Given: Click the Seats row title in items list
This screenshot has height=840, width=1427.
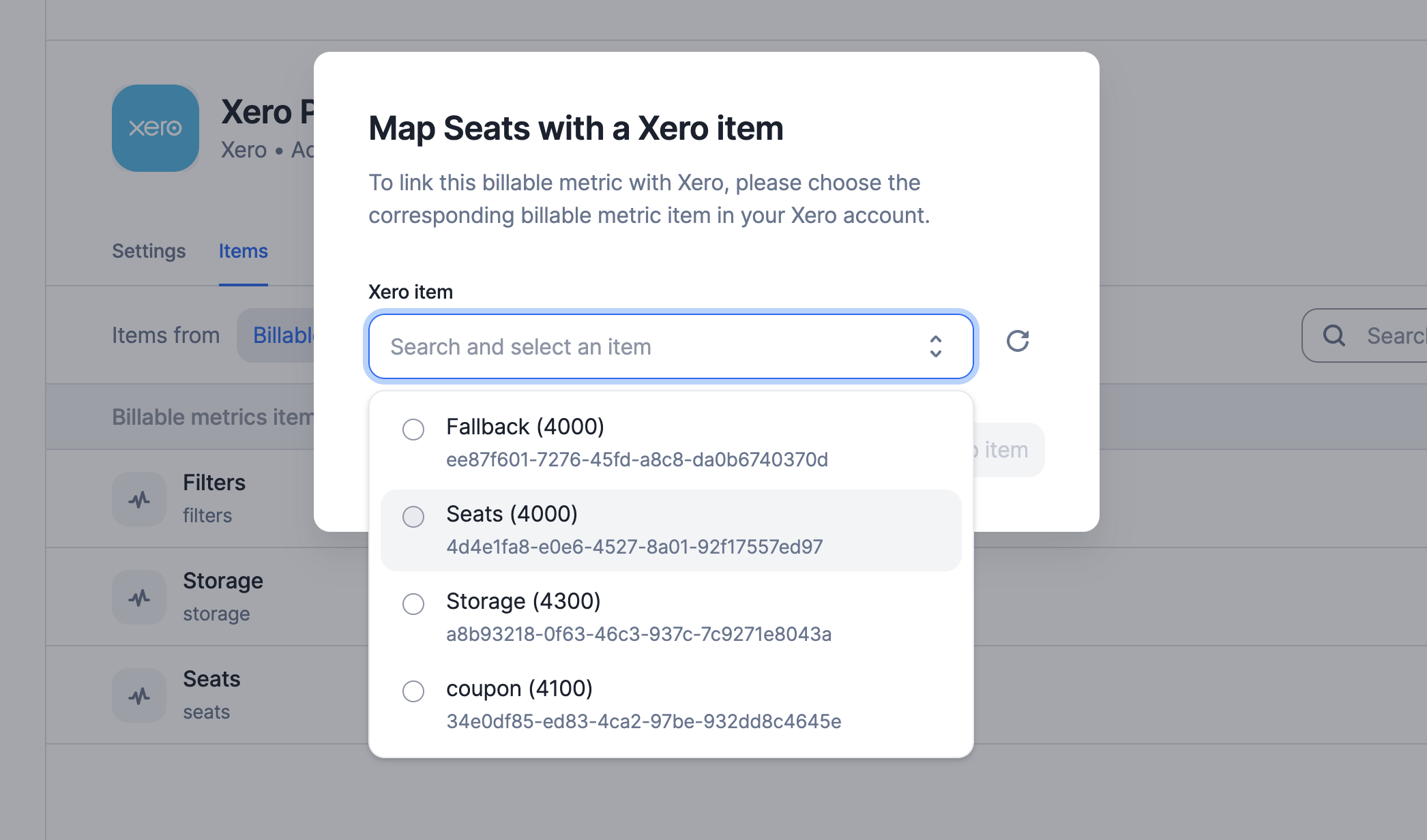Looking at the screenshot, I should [x=211, y=679].
